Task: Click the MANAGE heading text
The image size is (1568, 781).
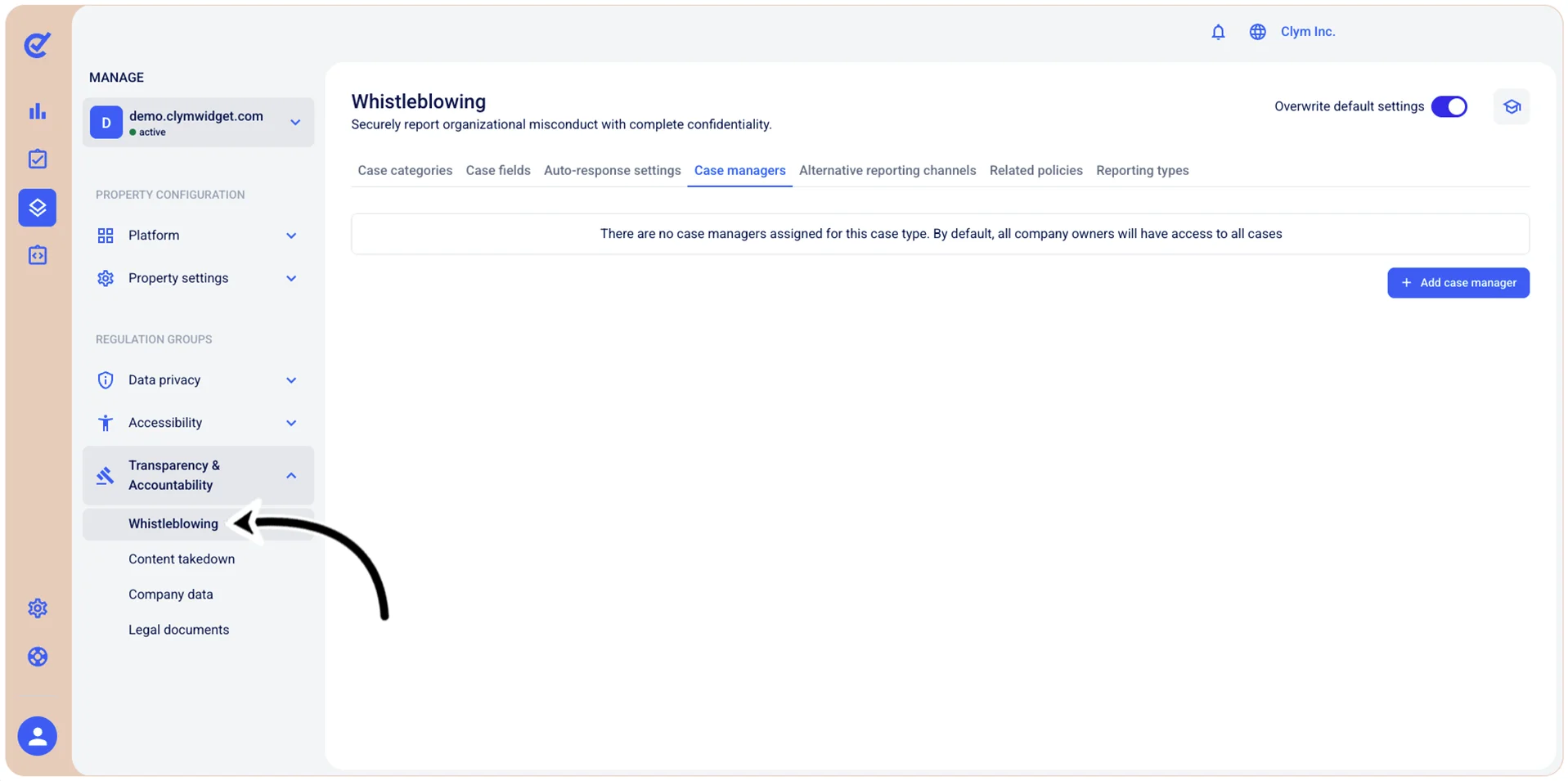Action: tap(116, 78)
